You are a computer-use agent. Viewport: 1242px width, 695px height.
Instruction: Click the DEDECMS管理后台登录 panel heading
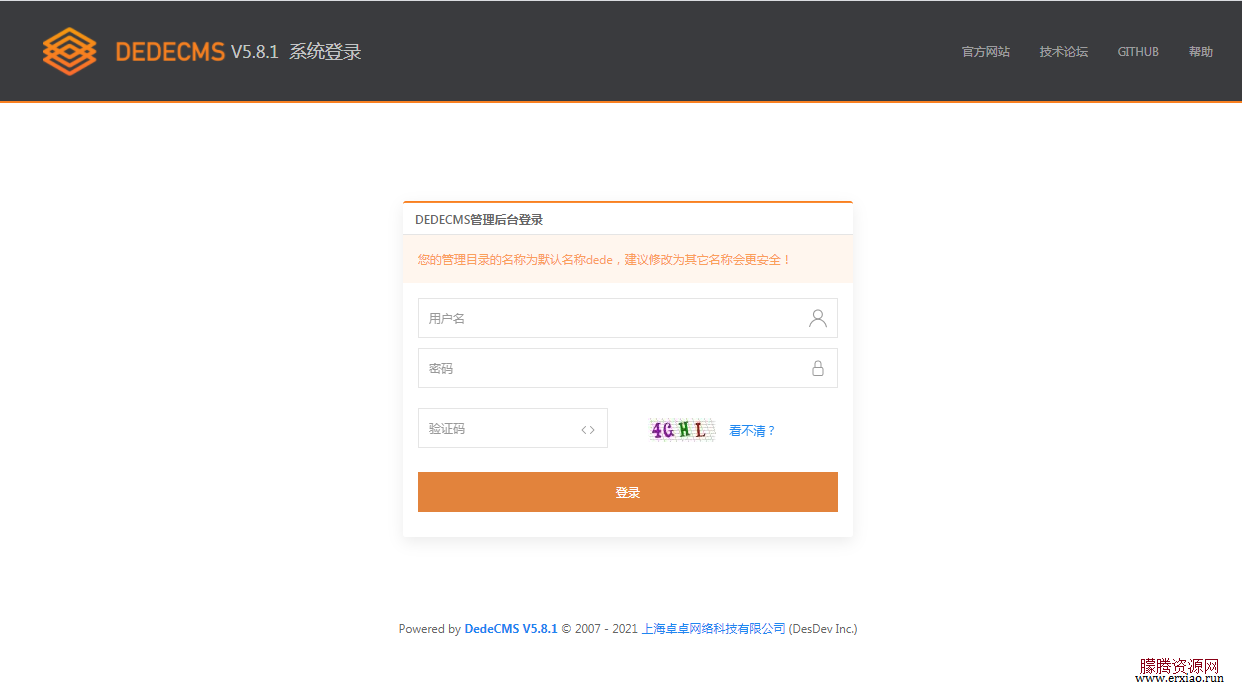click(479, 220)
